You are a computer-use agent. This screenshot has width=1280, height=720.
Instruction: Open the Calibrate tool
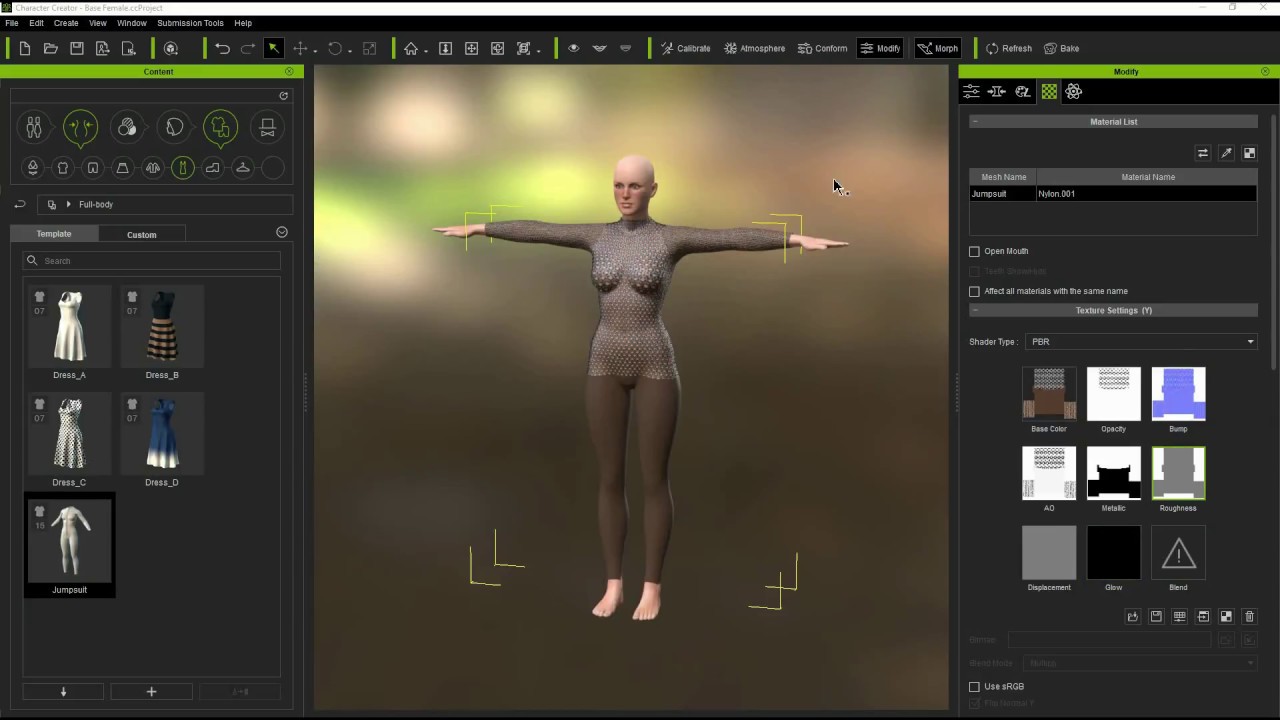[685, 48]
